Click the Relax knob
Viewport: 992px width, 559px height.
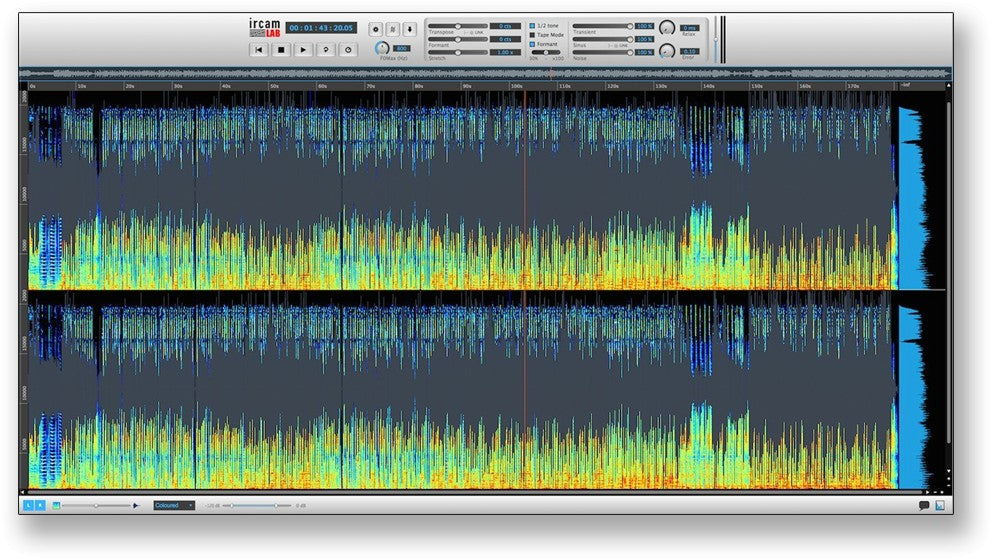666,27
